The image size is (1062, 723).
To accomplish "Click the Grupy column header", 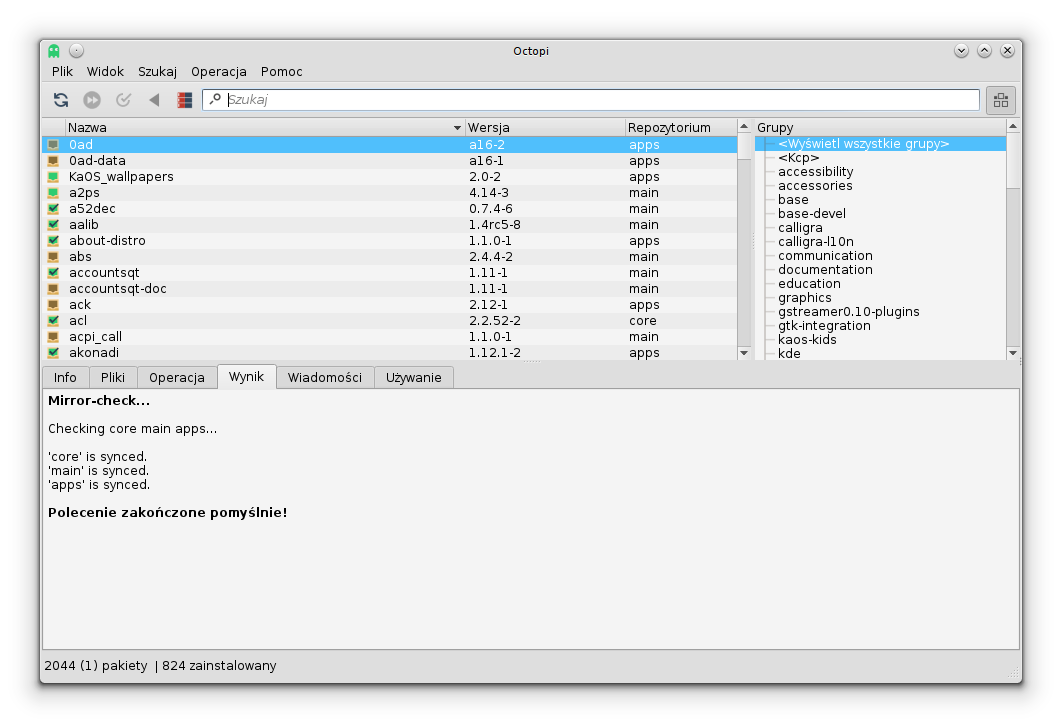I will (x=880, y=127).
